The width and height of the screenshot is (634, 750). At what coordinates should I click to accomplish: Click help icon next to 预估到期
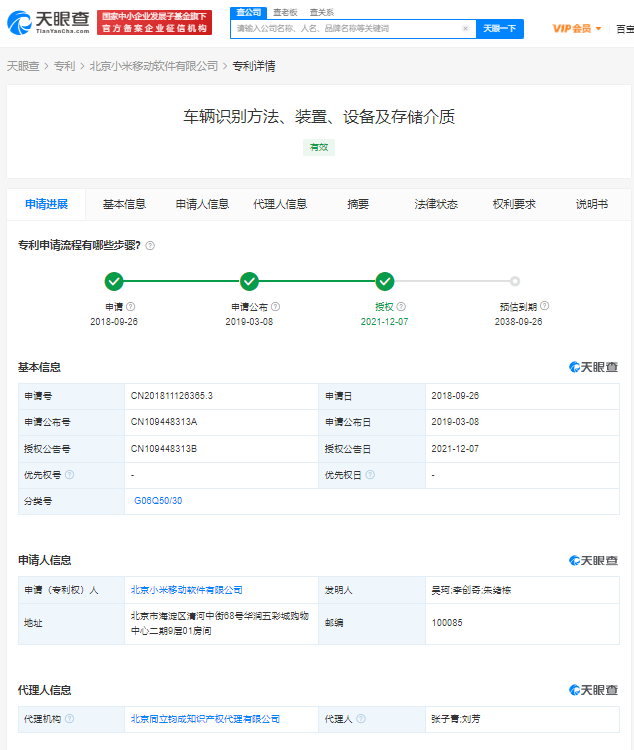point(545,307)
